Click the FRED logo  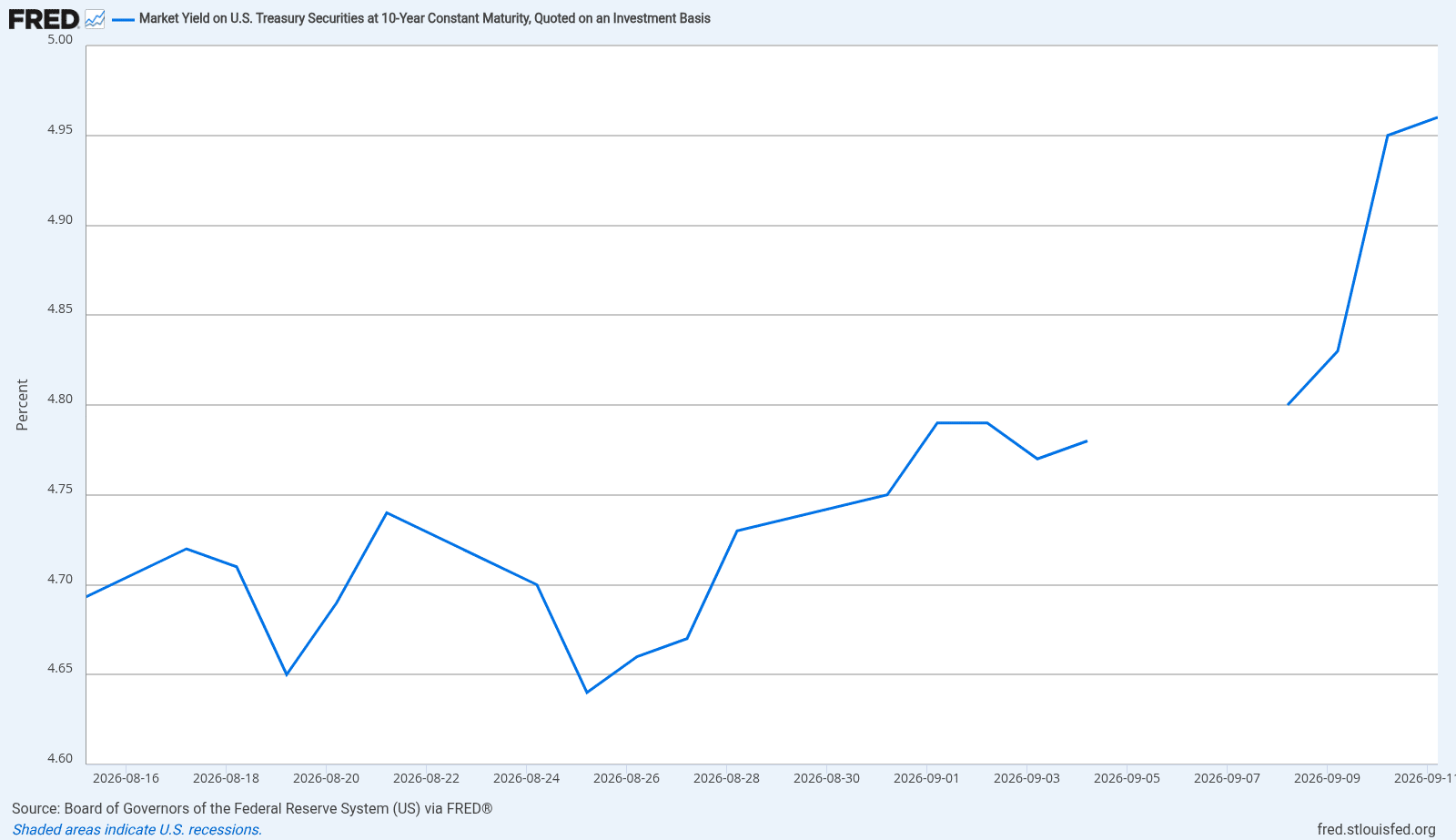click(44, 18)
